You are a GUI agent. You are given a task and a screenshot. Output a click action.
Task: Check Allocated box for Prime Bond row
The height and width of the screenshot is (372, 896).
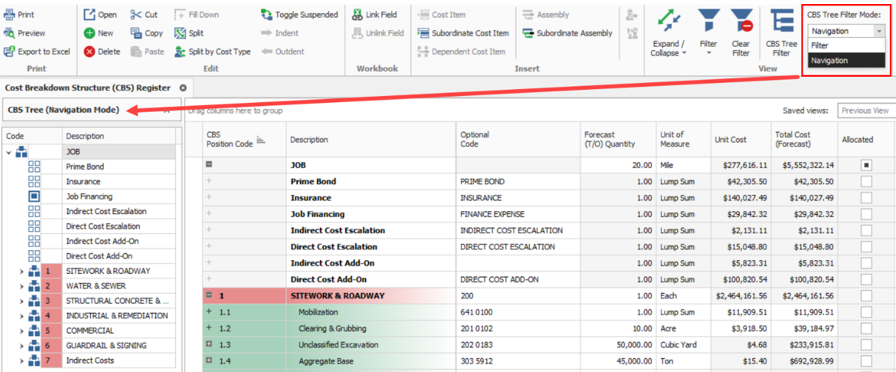tap(866, 181)
